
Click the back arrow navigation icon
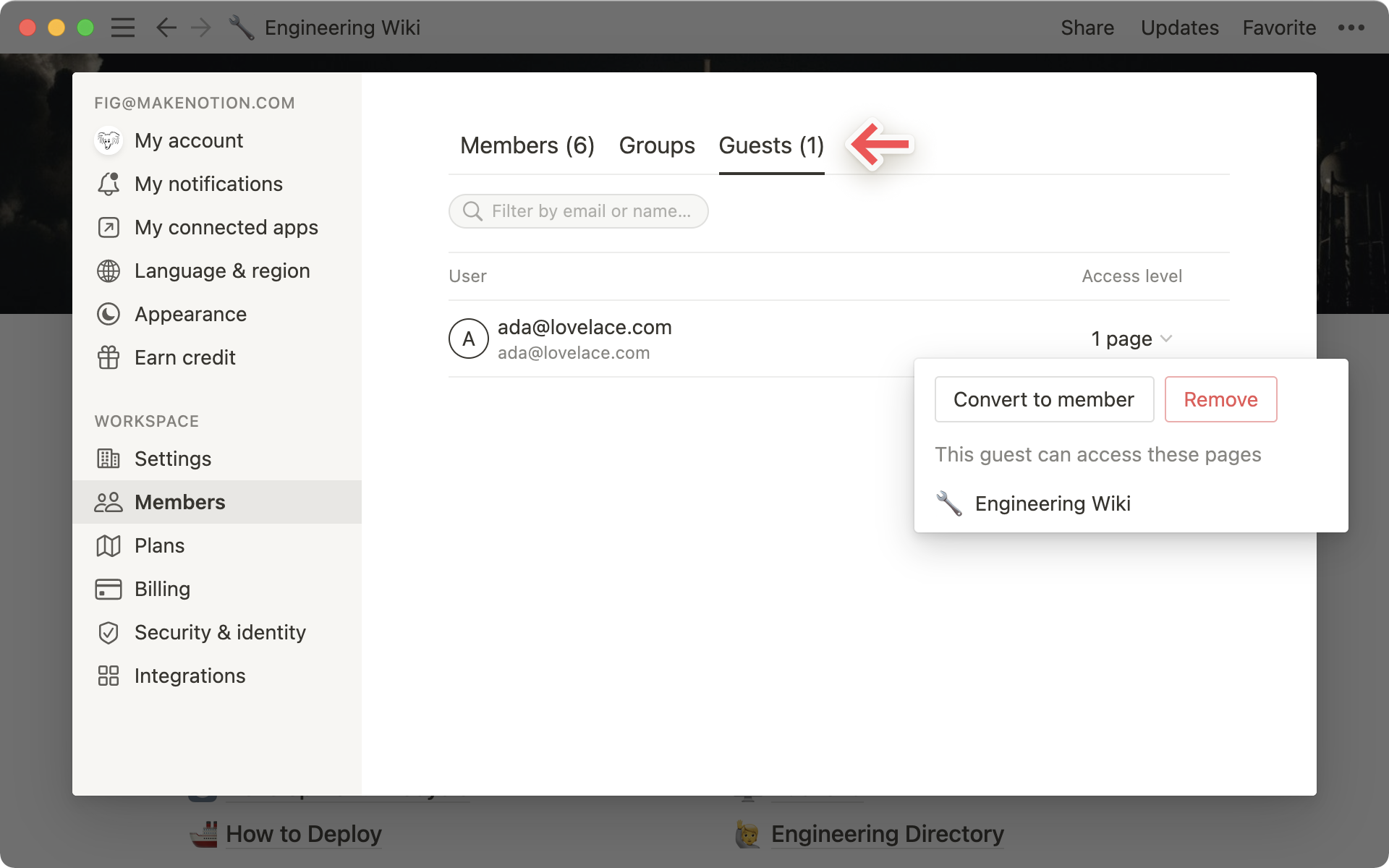click(166, 27)
